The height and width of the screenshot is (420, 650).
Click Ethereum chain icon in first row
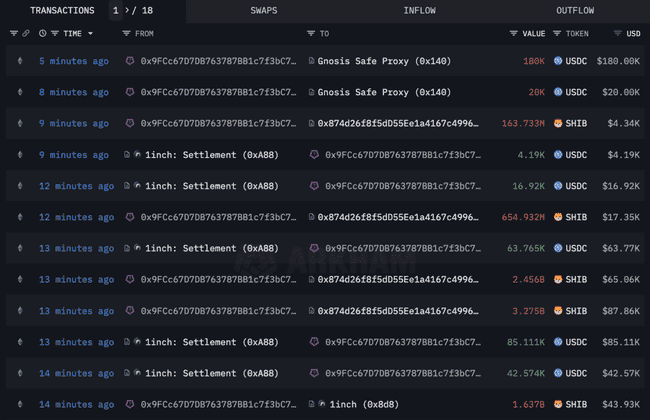point(20,61)
